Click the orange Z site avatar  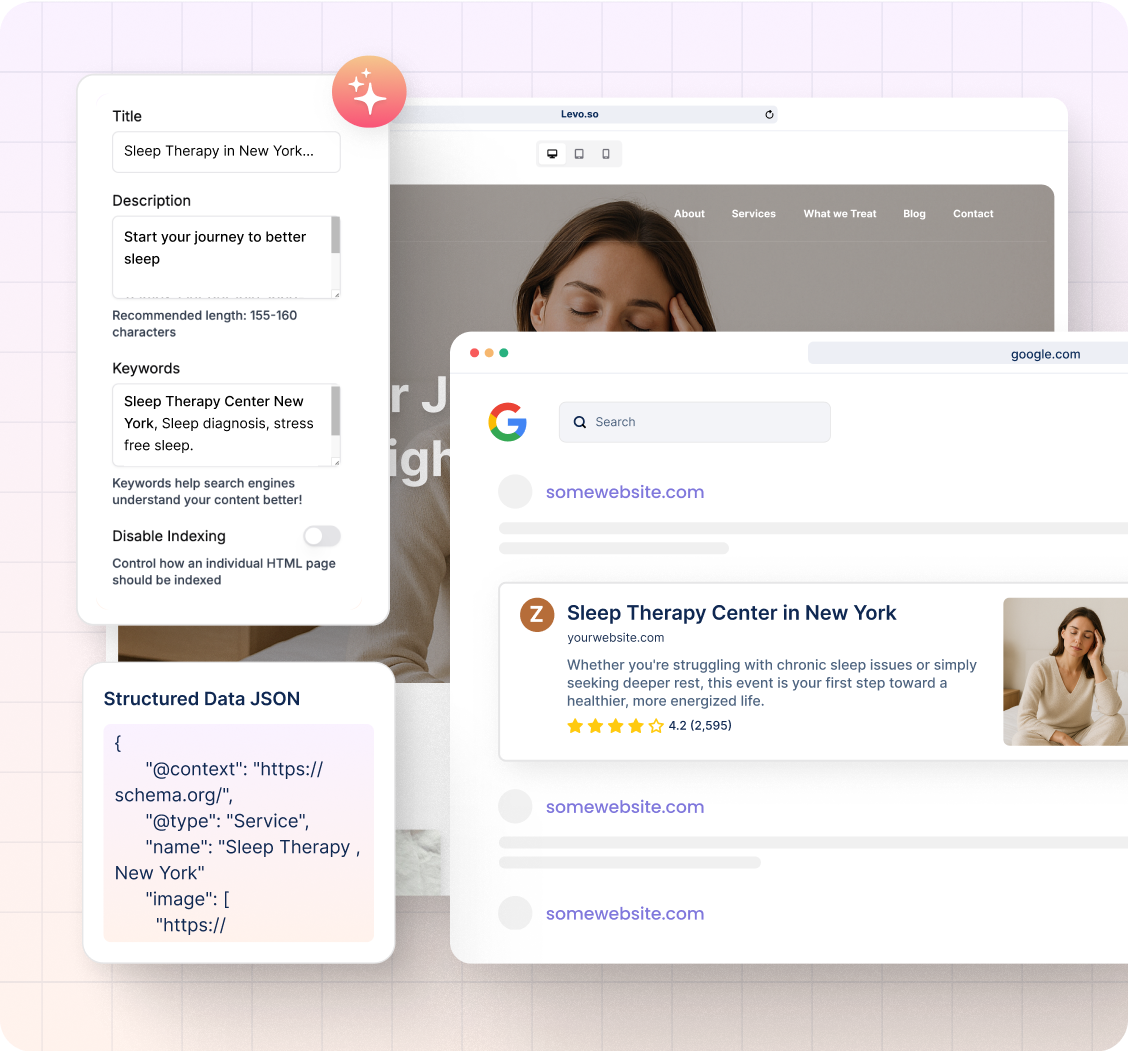[x=537, y=615]
